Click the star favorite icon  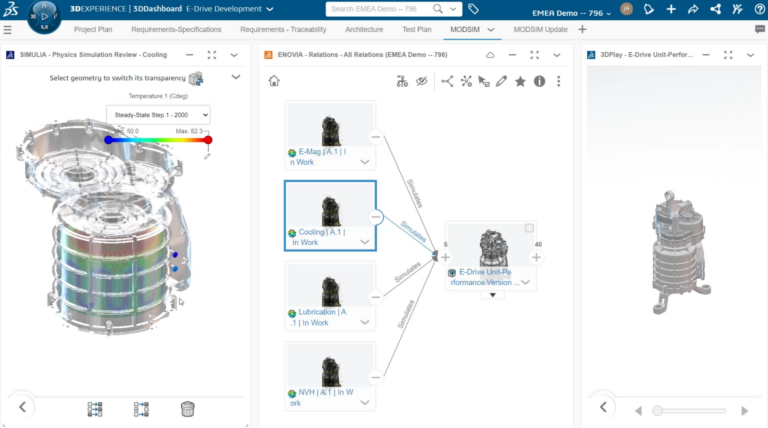point(520,81)
